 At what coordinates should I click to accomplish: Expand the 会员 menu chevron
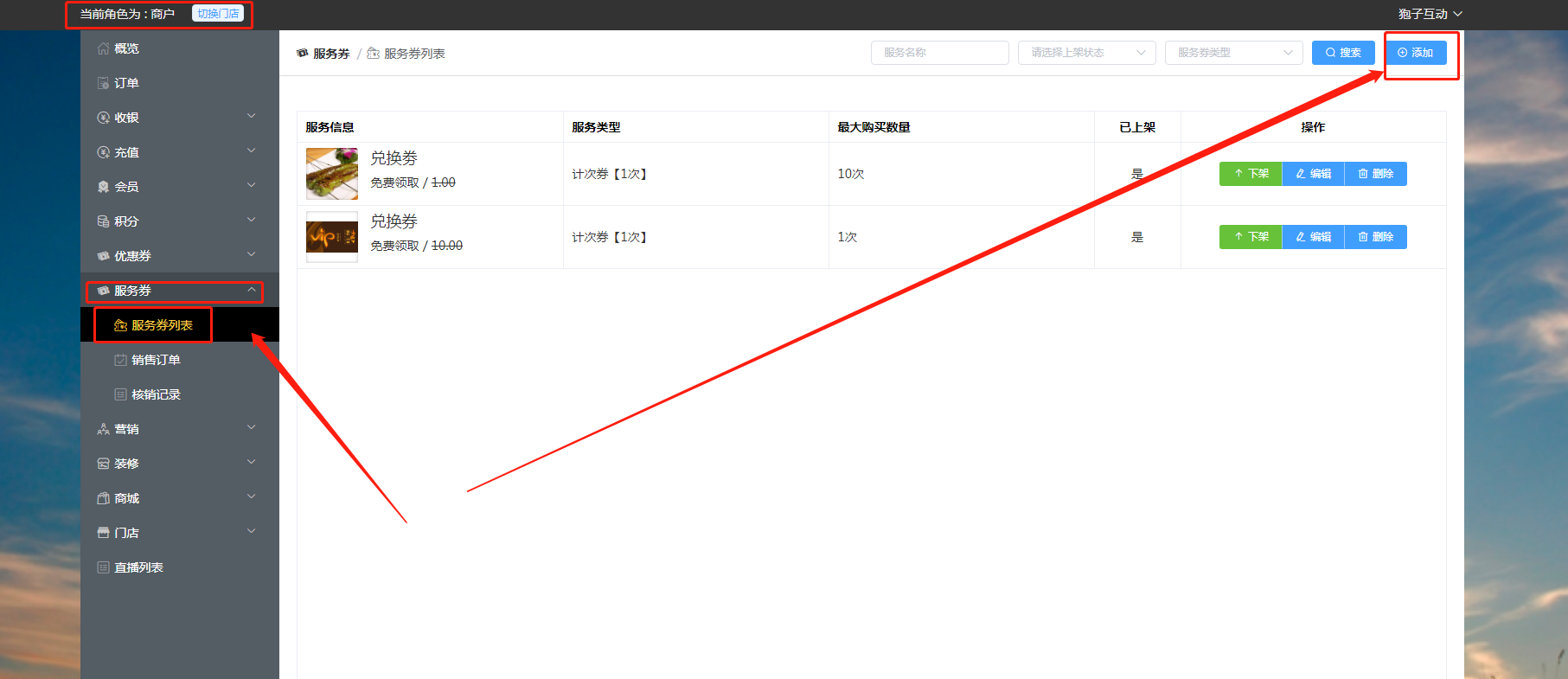[252, 185]
